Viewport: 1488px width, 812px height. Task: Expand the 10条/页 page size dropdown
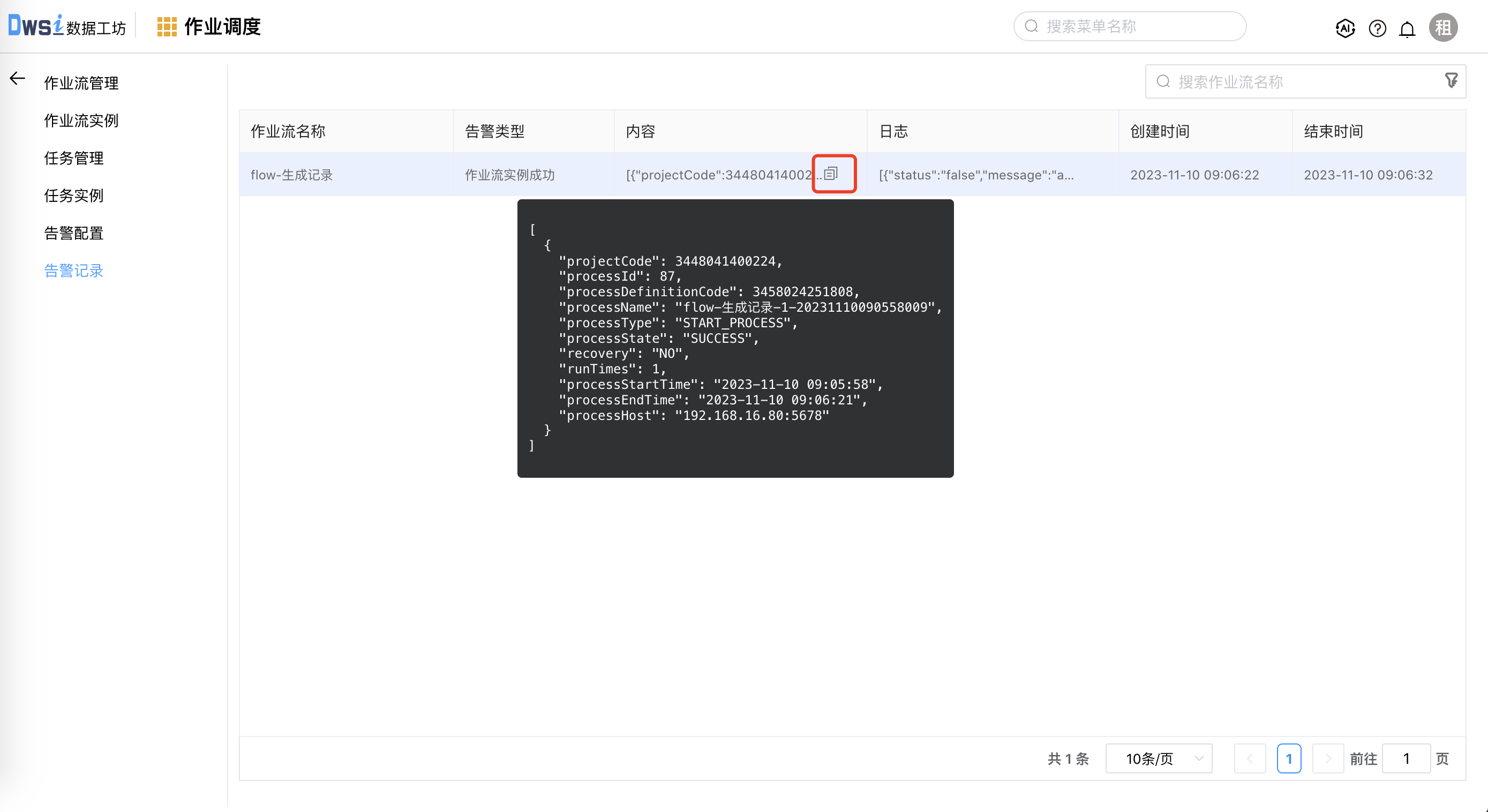point(1158,758)
